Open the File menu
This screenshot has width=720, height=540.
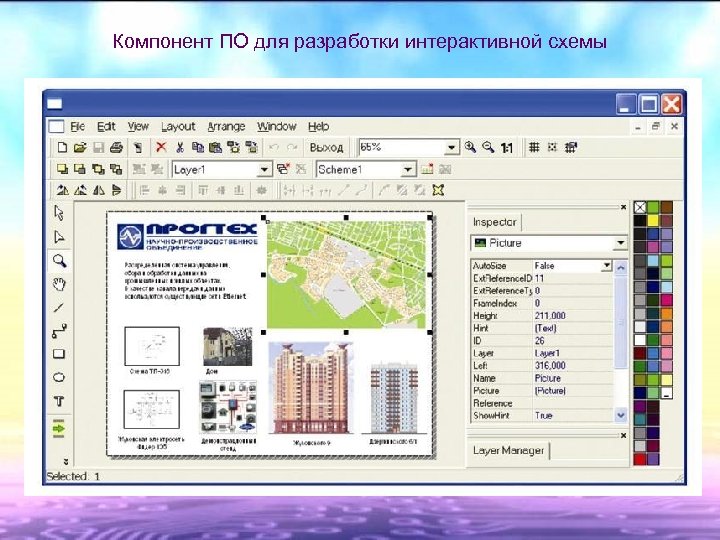[x=78, y=126]
